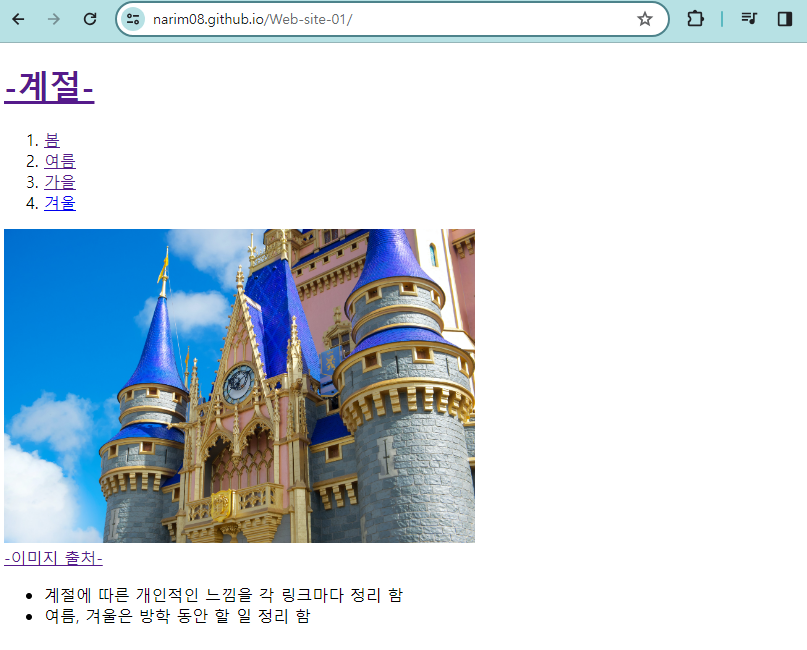
Task: Open the -이미지 출처- link
Action: [x=54, y=558]
